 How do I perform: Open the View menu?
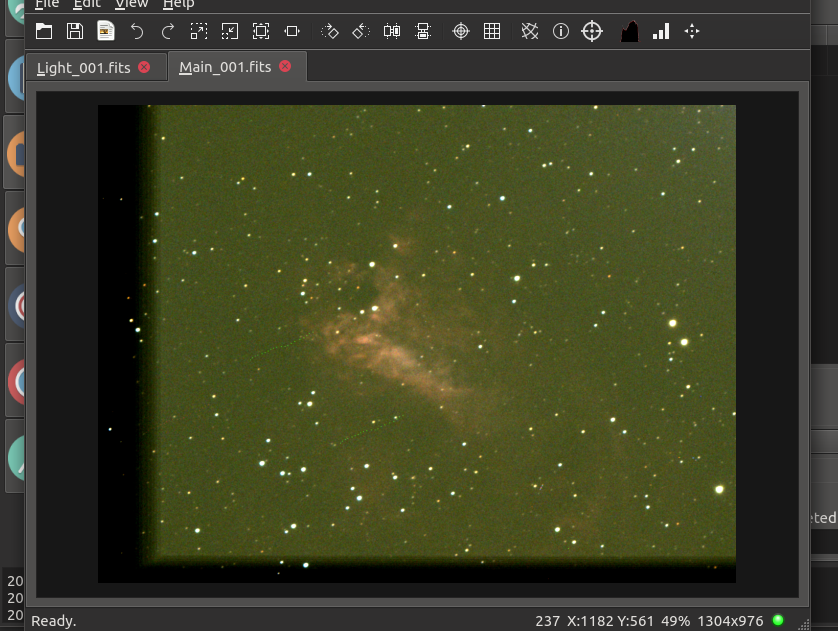131,4
